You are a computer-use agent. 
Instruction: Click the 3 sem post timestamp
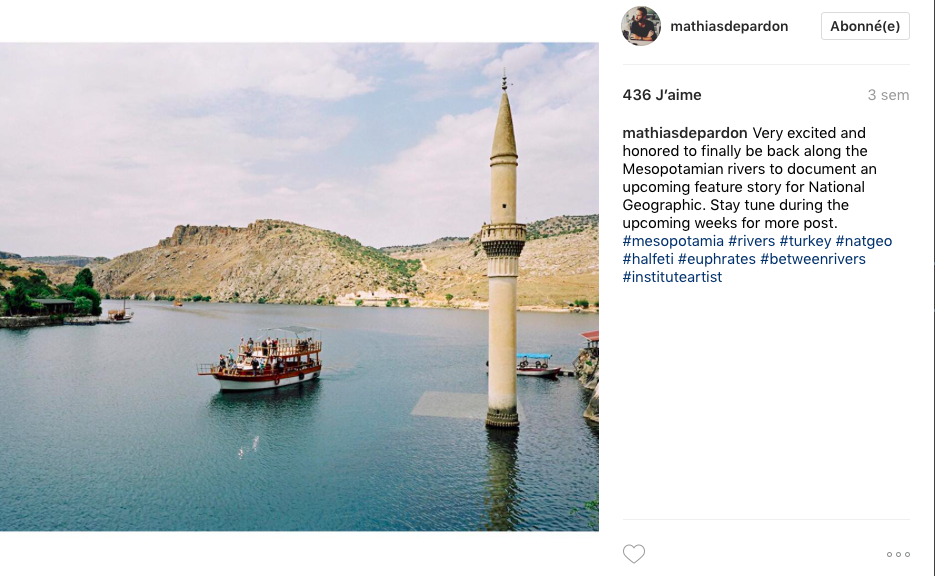888,95
